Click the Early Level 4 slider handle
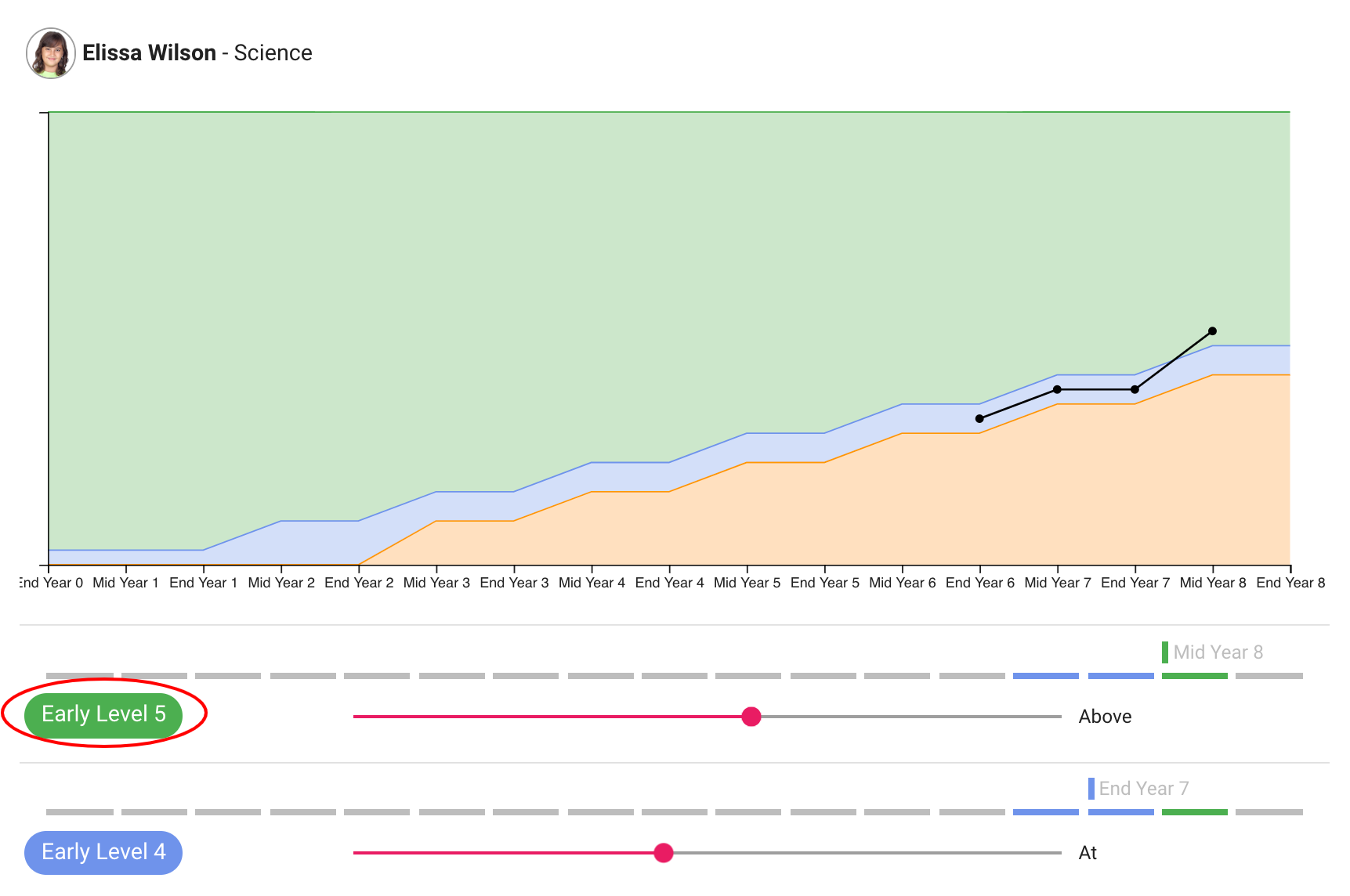The image size is (1350, 896). (663, 853)
